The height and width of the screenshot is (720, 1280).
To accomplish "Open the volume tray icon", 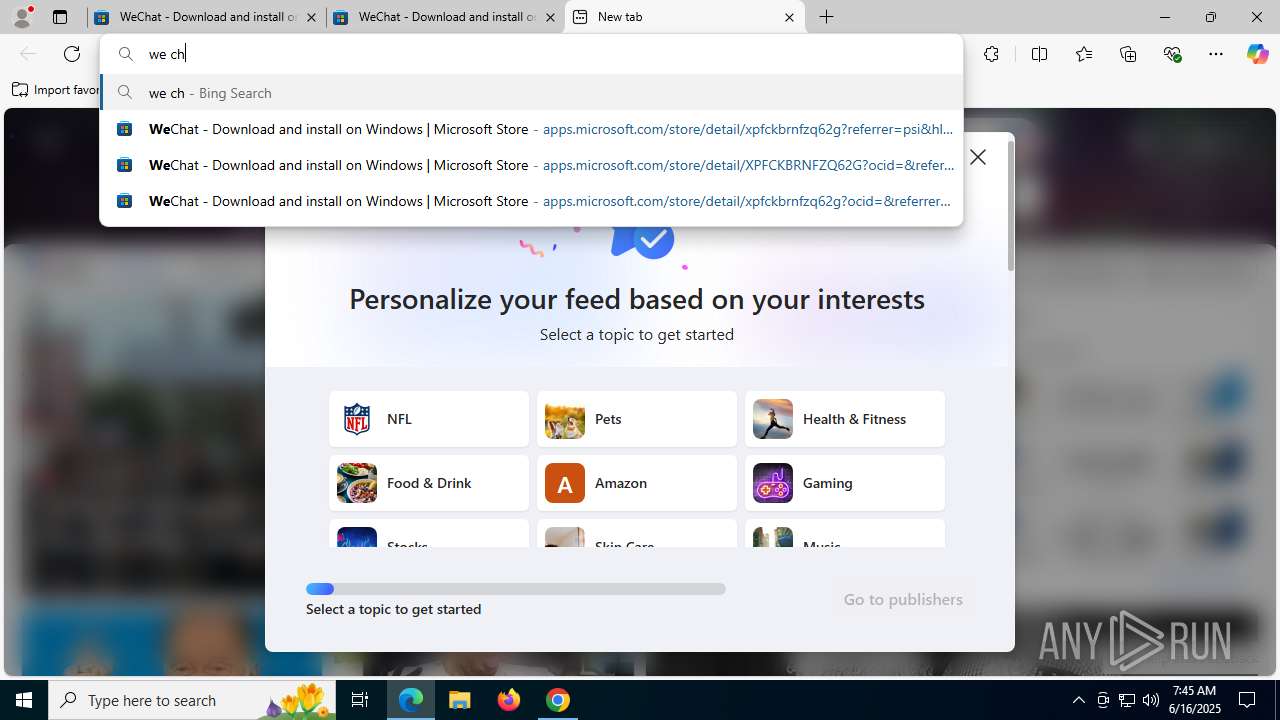I will (1151, 700).
